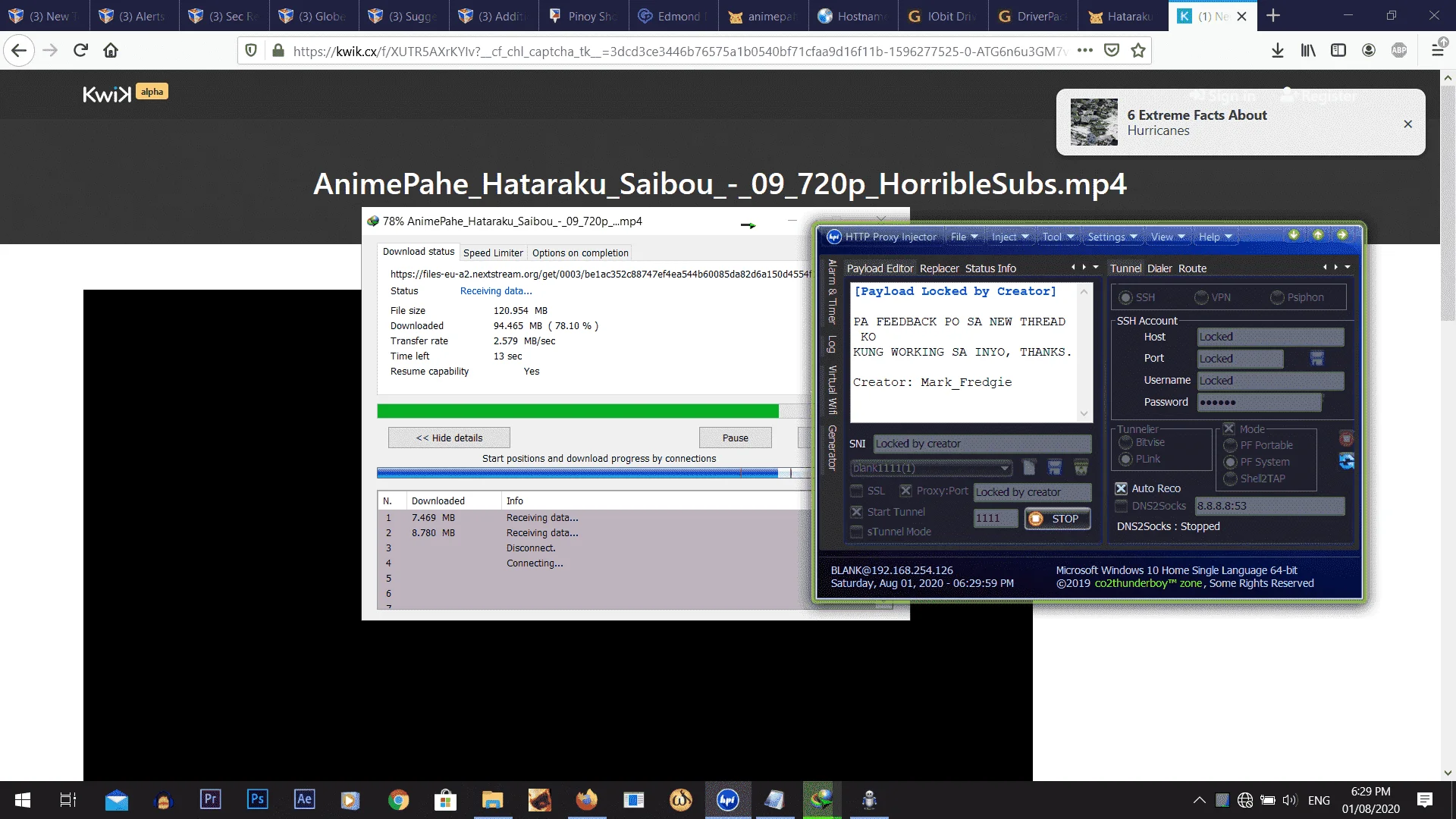This screenshot has width=1456, height=819.
Task: Open File Explorer from the taskbar
Action: click(x=493, y=799)
